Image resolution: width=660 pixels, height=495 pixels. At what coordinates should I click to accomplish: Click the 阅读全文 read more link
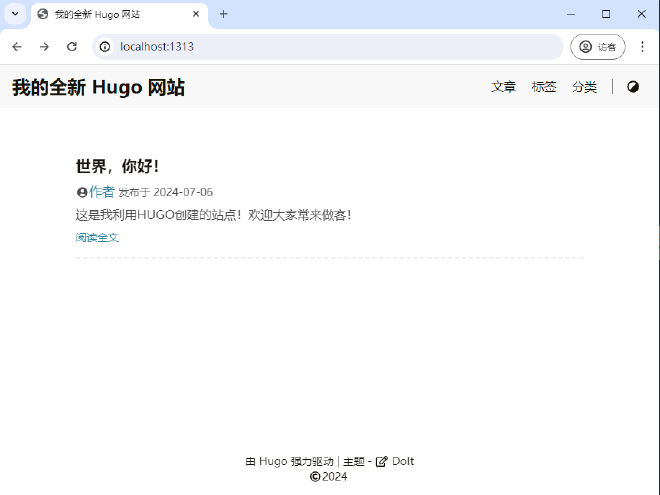point(97,237)
